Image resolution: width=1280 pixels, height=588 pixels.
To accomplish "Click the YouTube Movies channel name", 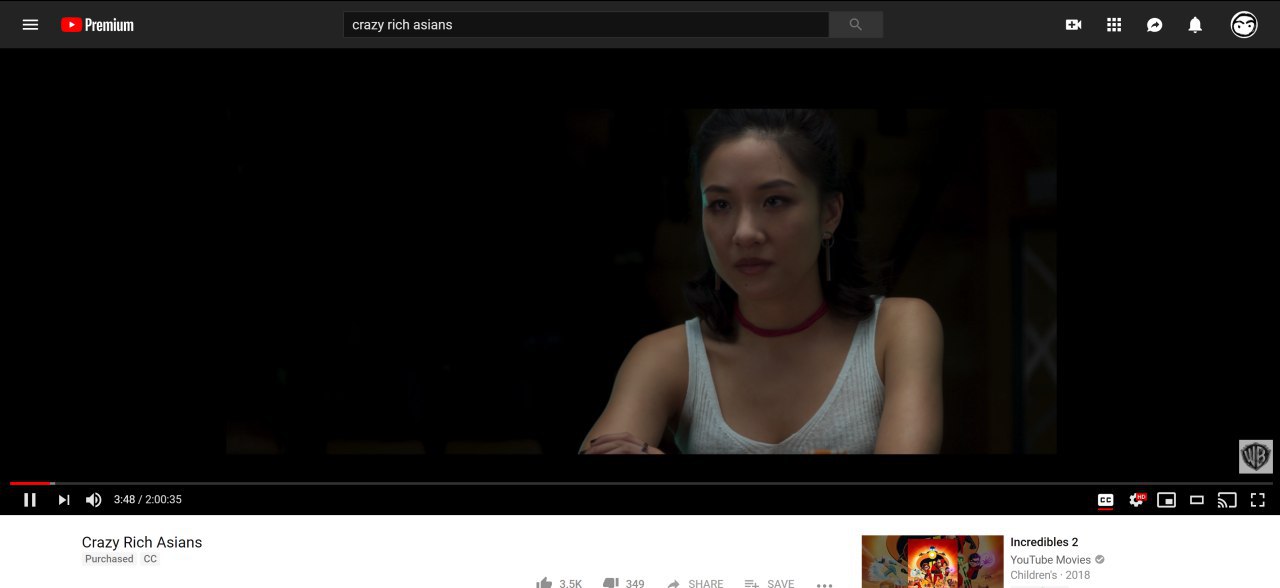I will coord(1050,560).
